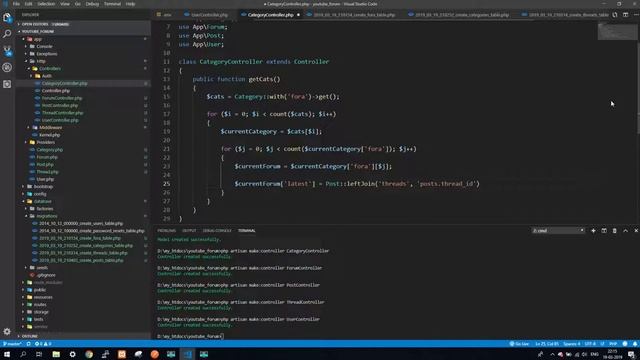Click the open changes icon in editor toolbar
Image resolution: width=640 pixels, height=360 pixels.
tap(615, 15)
